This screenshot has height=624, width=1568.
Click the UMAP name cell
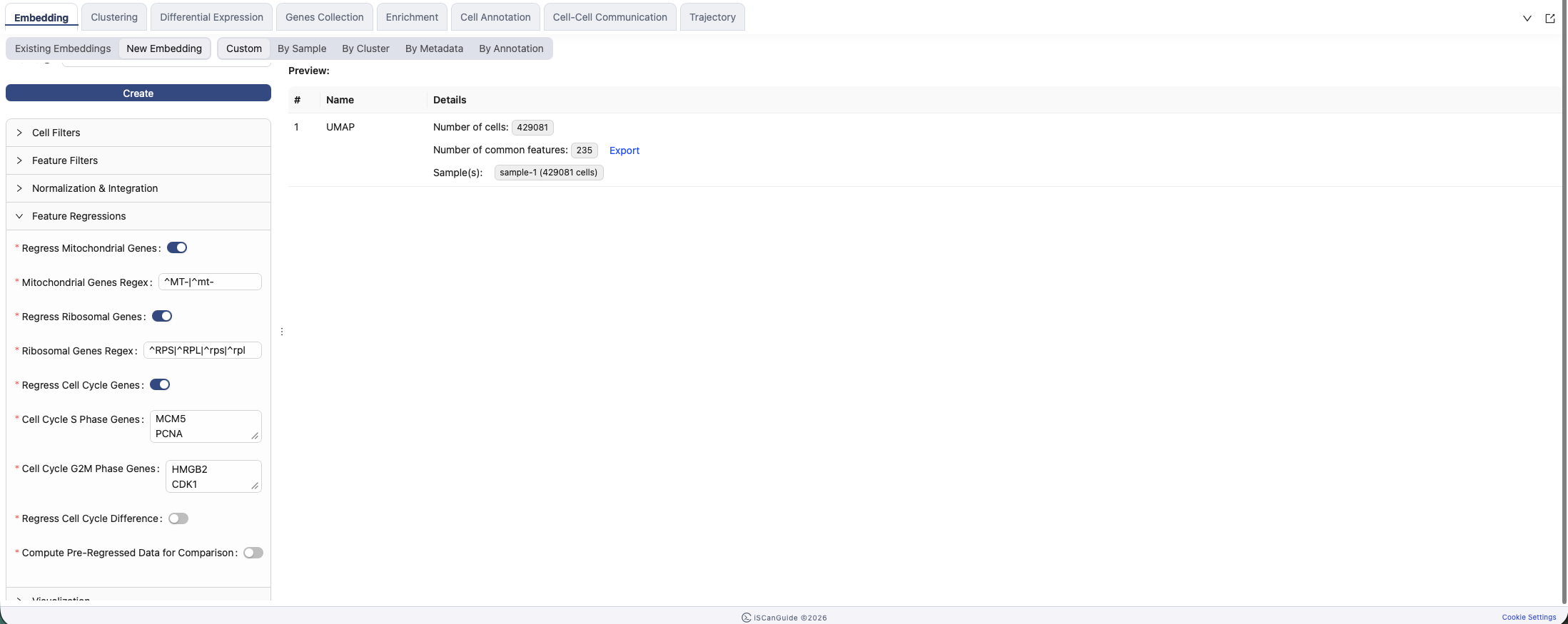click(340, 127)
